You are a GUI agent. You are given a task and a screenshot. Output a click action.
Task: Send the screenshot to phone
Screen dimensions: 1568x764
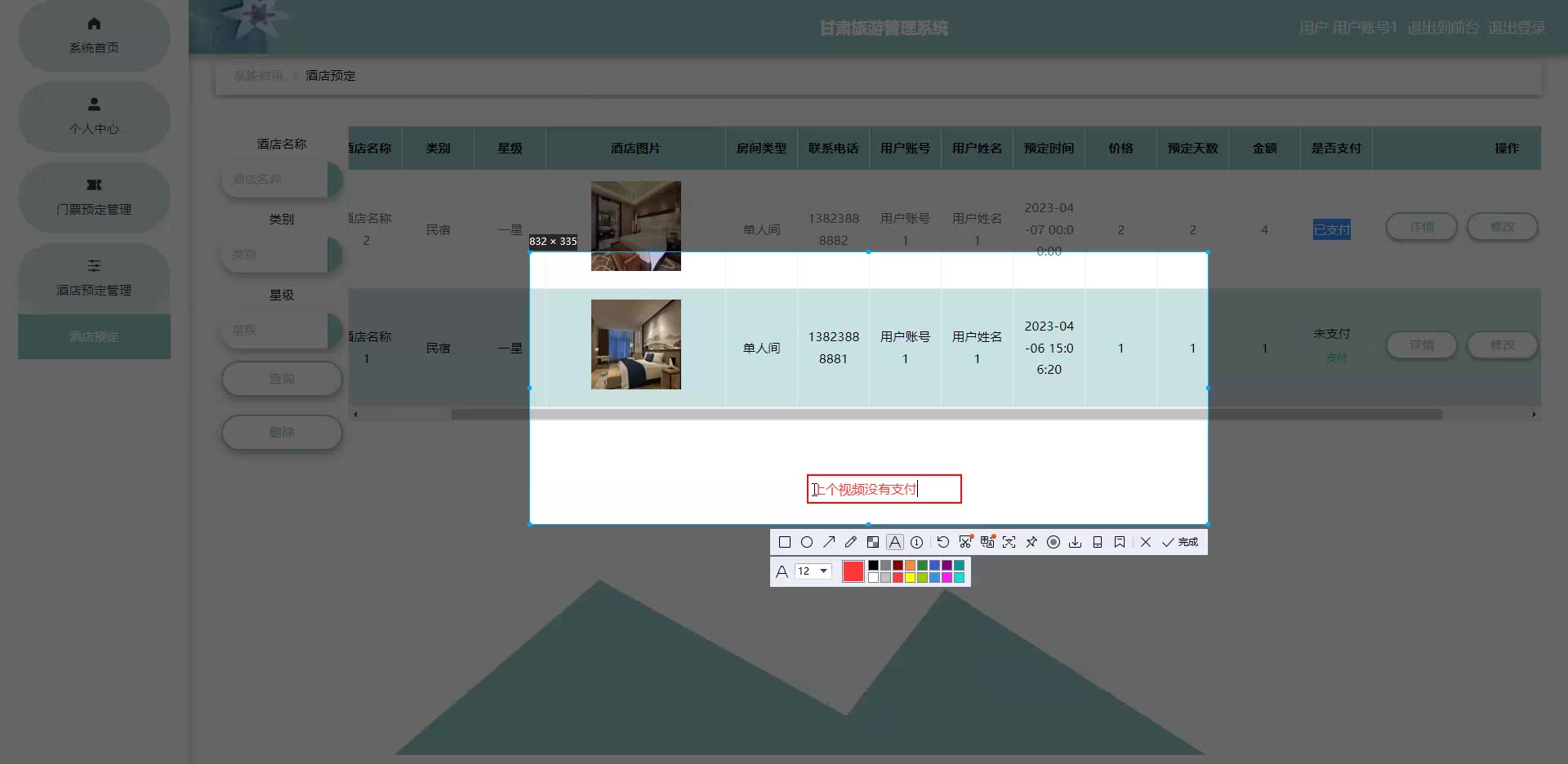coord(1098,542)
